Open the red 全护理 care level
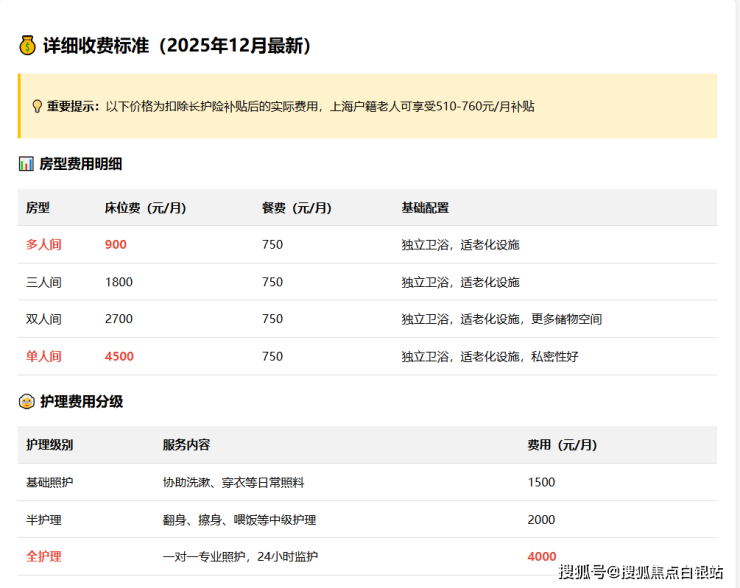The width and height of the screenshot is (740, 588). [x=44, y=556]
